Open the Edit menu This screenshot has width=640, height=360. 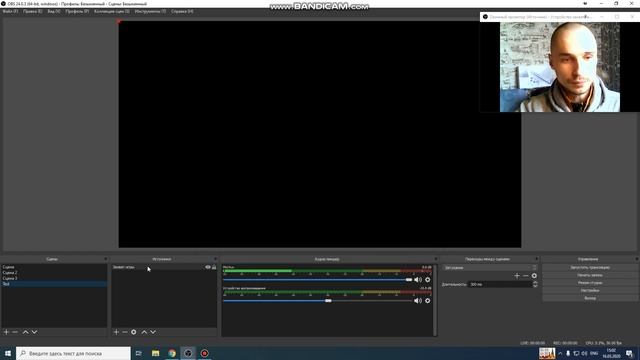(32, 11)
